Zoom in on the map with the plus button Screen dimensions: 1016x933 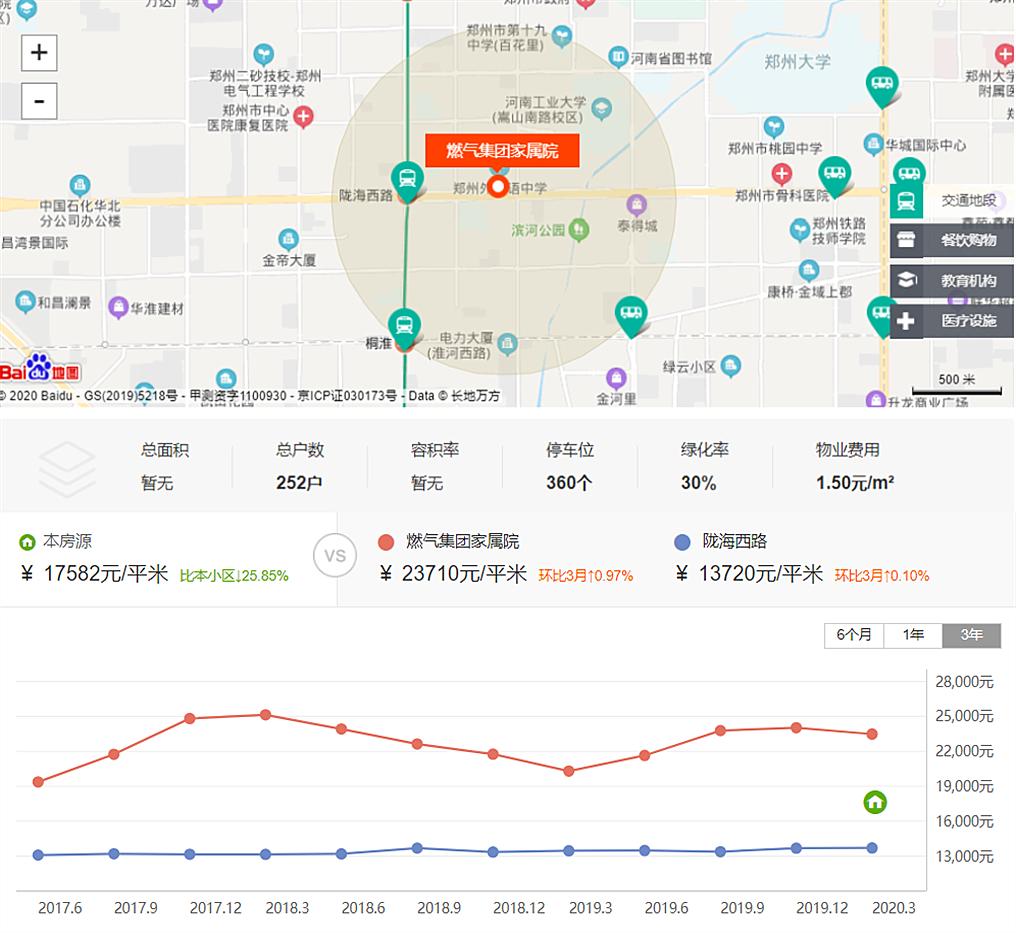[38, 52]
